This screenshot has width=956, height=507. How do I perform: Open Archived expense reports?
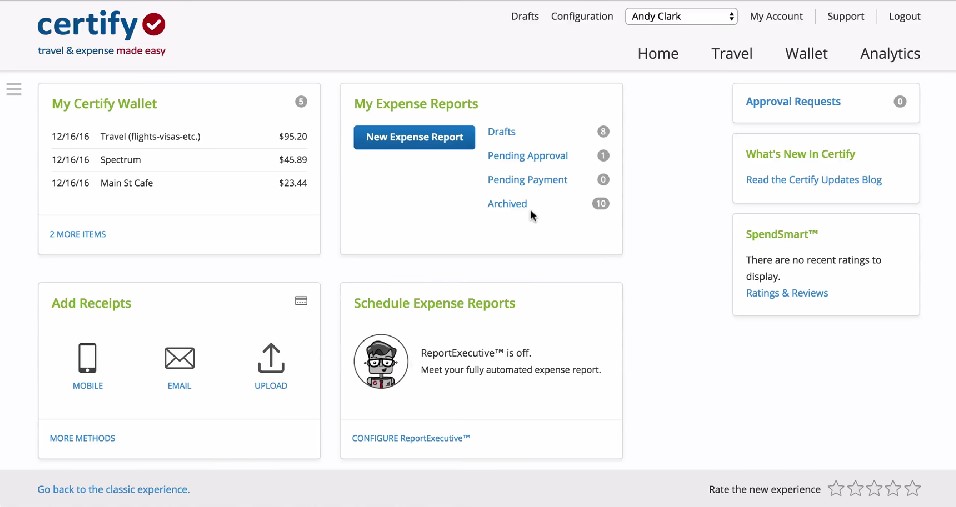tap(507, 204)
